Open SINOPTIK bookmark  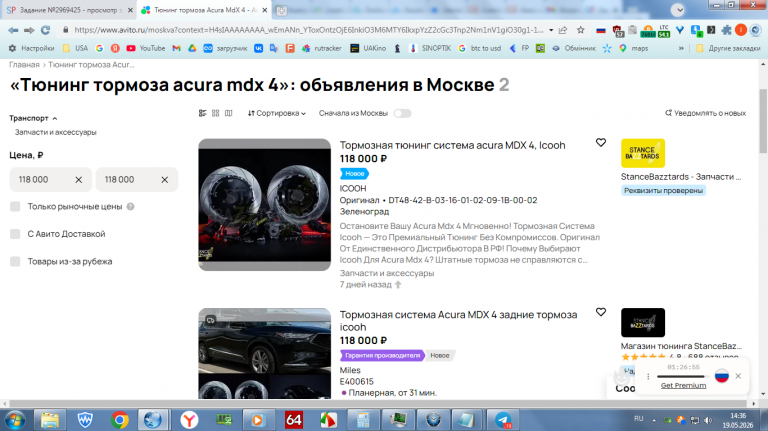[x=430, y=48]
